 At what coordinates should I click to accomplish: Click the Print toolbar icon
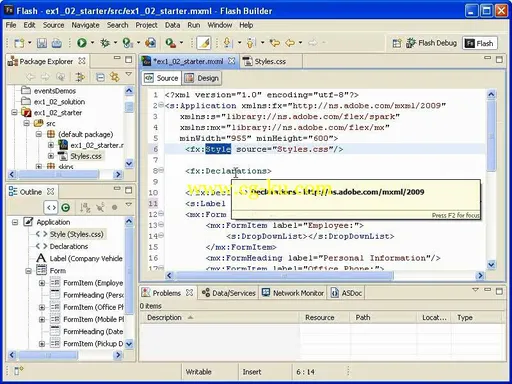[57, 43]
